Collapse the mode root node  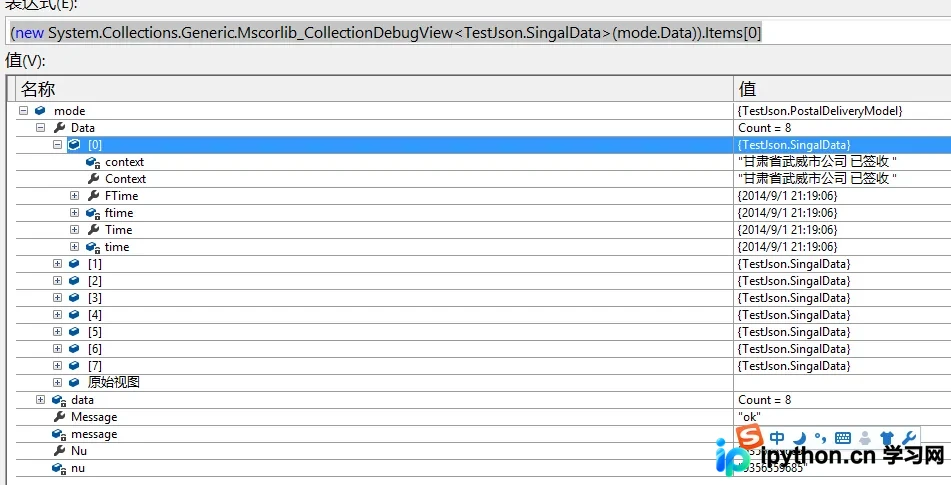pyautogui.click(x=23, y=110)
